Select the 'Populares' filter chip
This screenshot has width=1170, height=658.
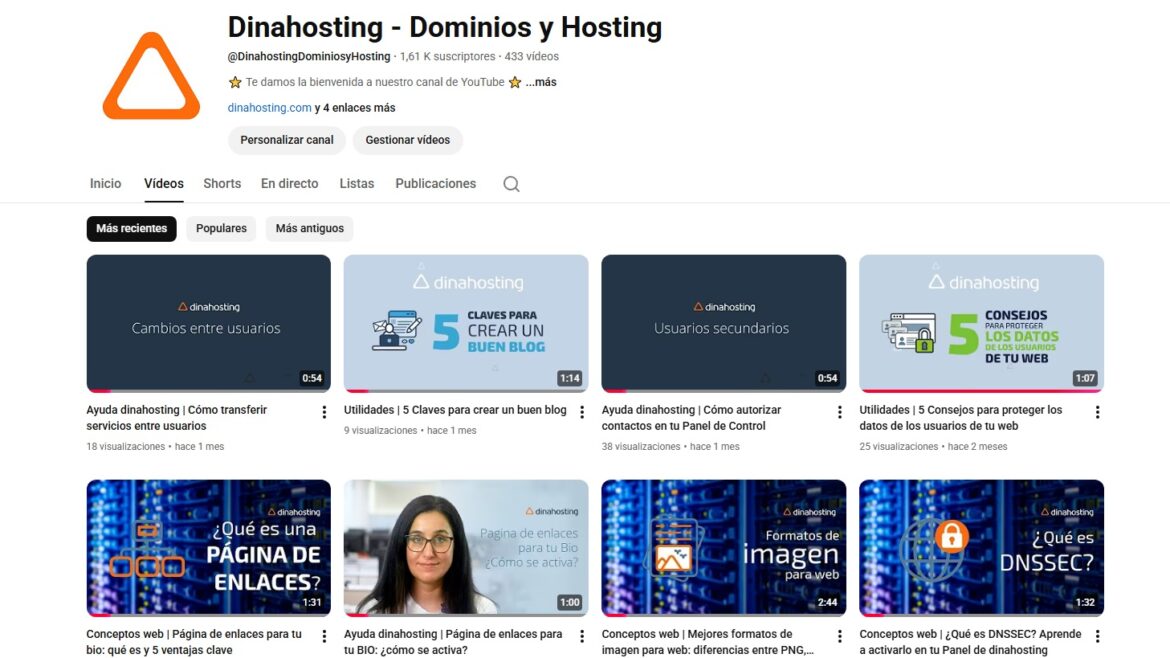(220, 228)
